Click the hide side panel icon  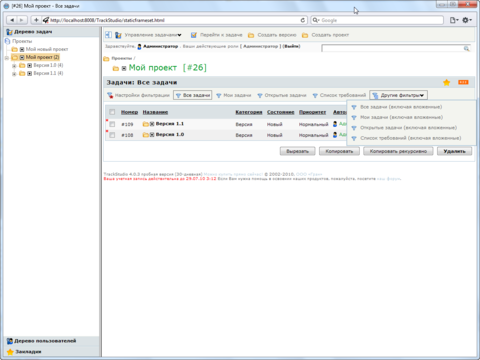point(108,35)
